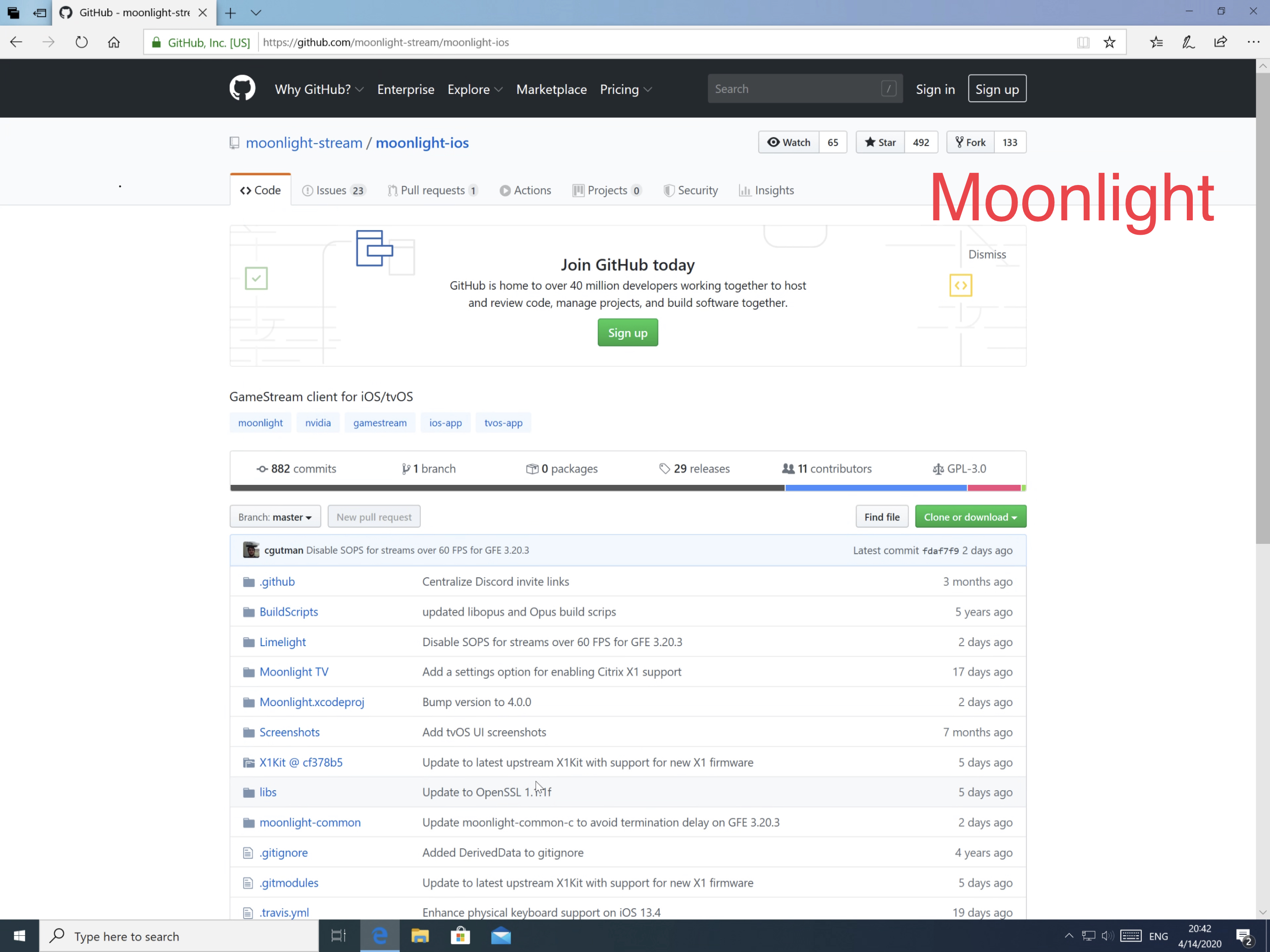Open Microsoft Store from taskbar

460,936
